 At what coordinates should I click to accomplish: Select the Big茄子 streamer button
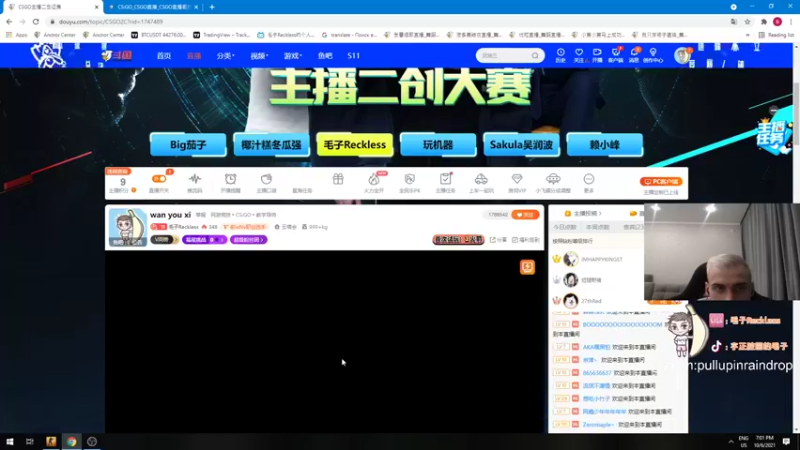pyautogui.click(x=188, y=145)
